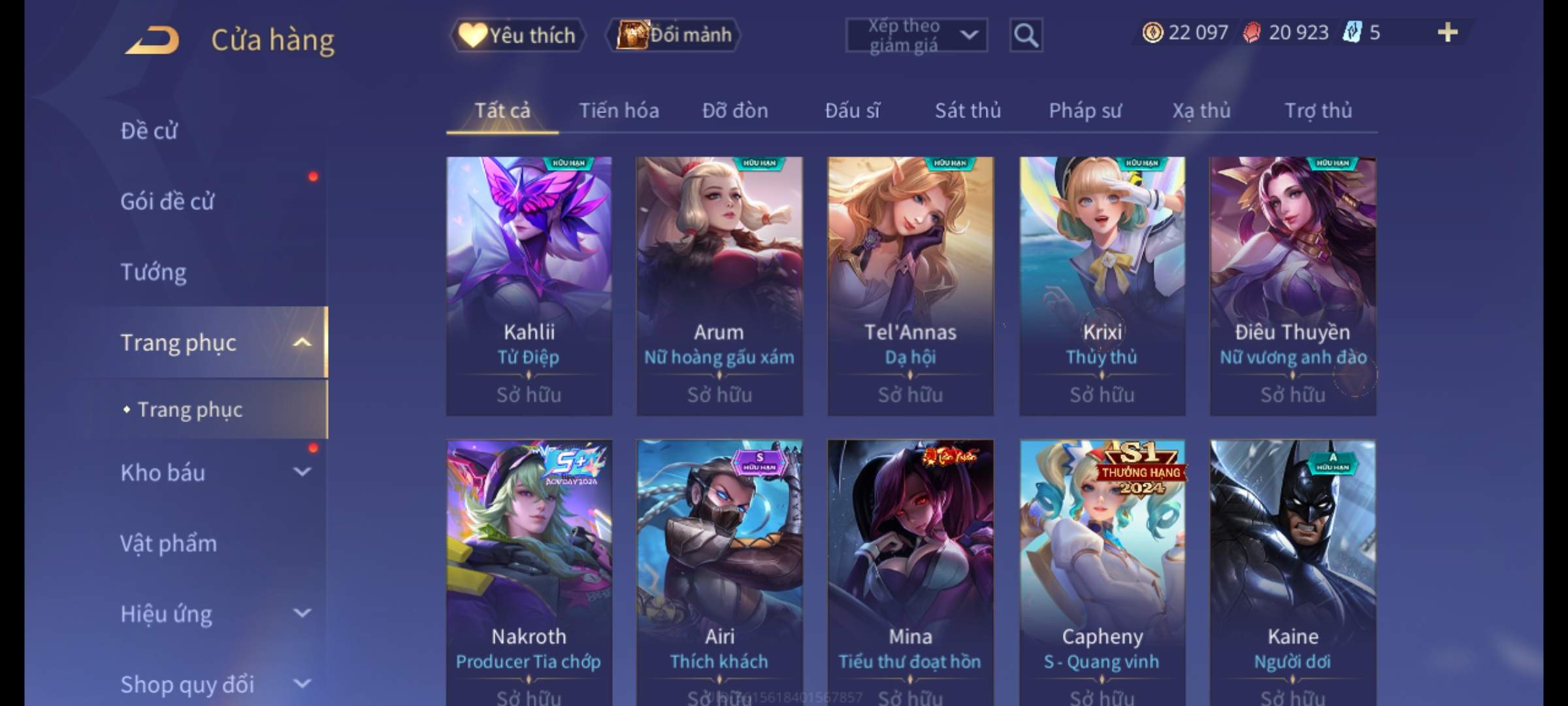
Task: Go to Gói đề cử menu
Action: (167, 201)
